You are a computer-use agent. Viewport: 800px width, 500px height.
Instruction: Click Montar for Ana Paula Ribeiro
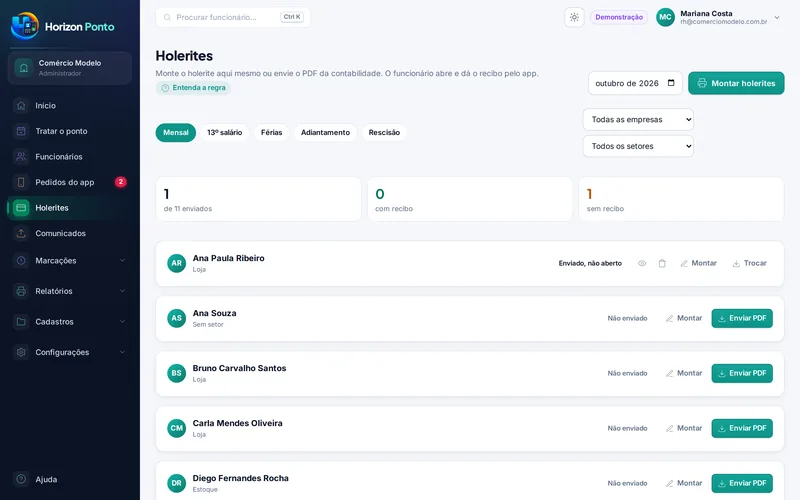point(698,263)
